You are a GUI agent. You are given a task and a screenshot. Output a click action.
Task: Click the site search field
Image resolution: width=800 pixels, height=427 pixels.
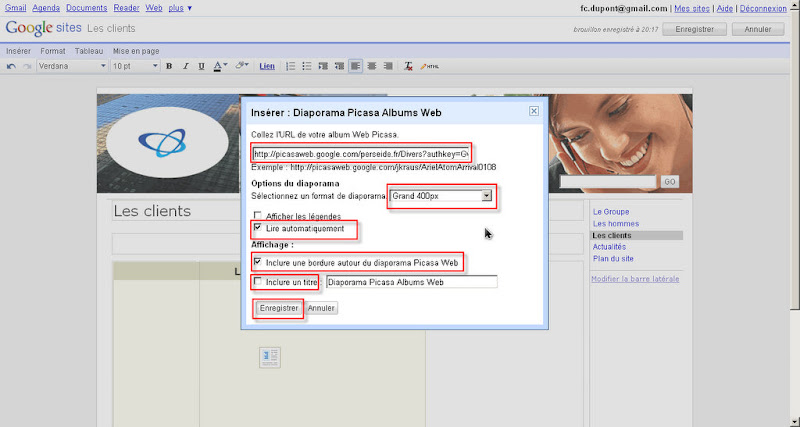click(608, 182)
